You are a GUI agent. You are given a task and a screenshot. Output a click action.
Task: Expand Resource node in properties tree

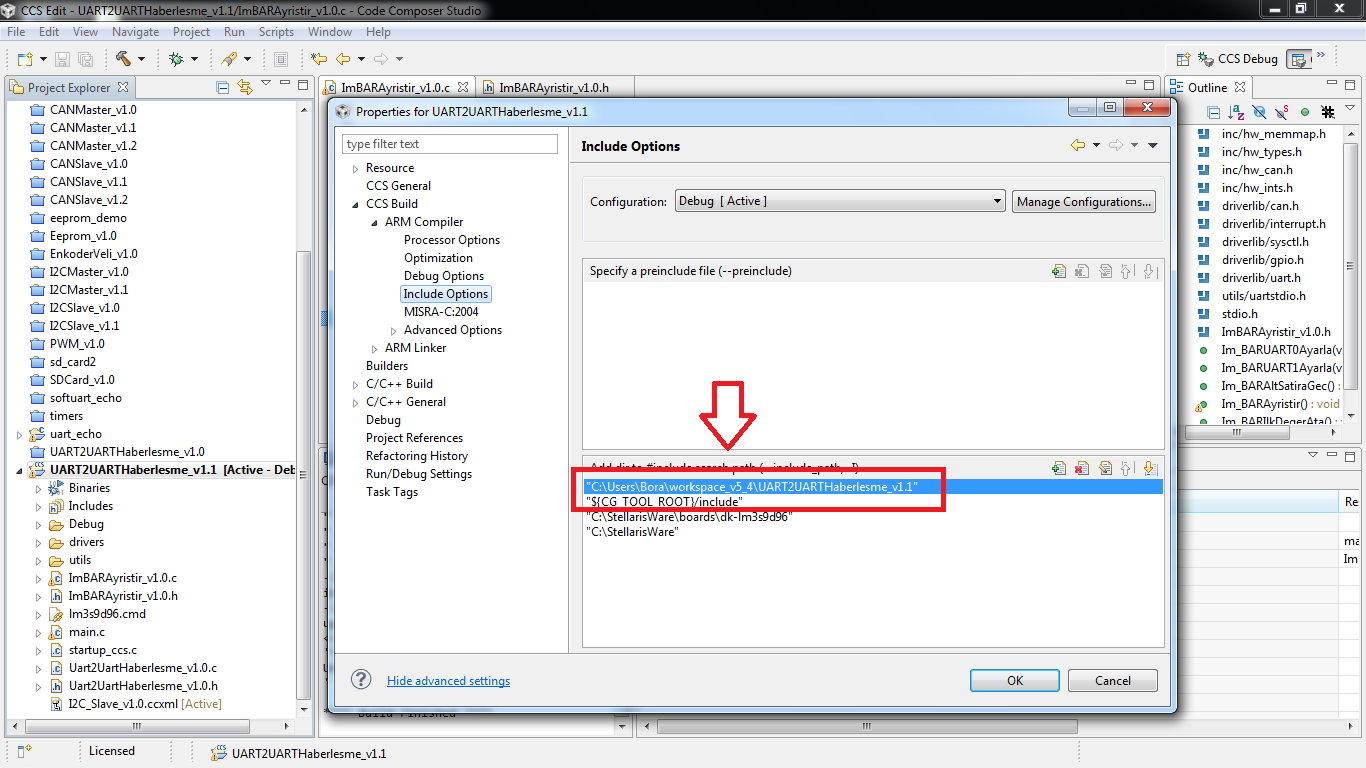[355, 169]
